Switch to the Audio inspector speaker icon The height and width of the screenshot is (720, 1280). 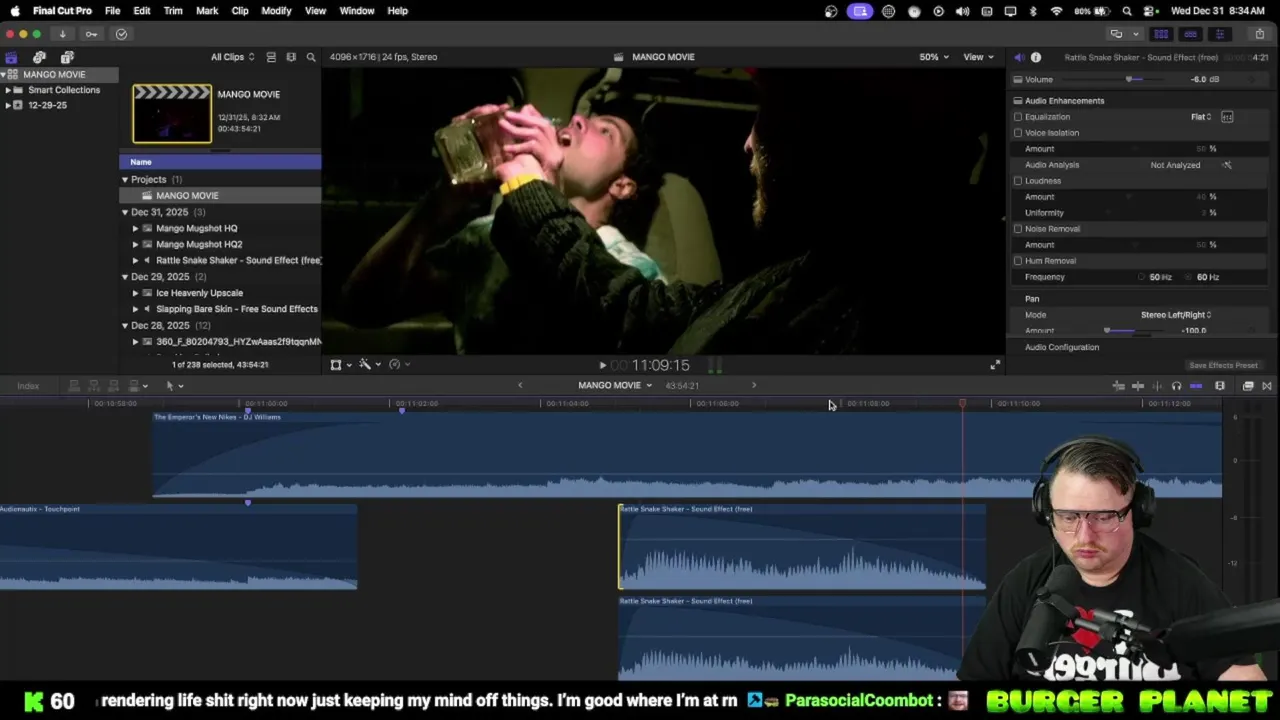[1018, 57]
